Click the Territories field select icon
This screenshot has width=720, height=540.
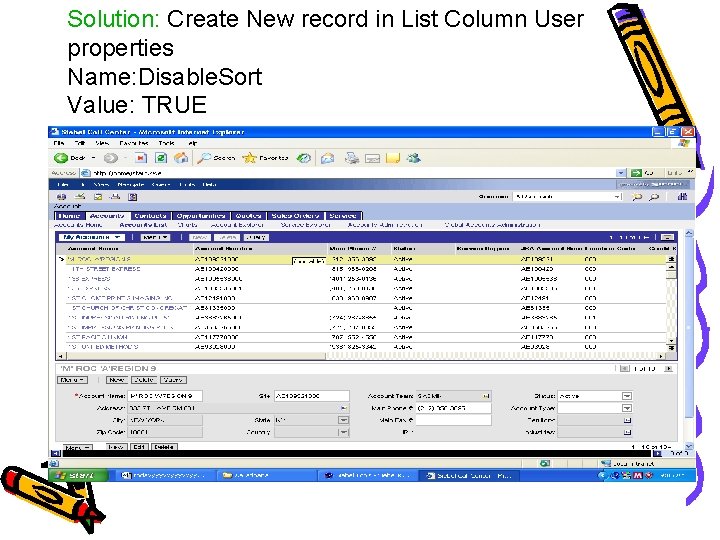[x=627, y=420]
